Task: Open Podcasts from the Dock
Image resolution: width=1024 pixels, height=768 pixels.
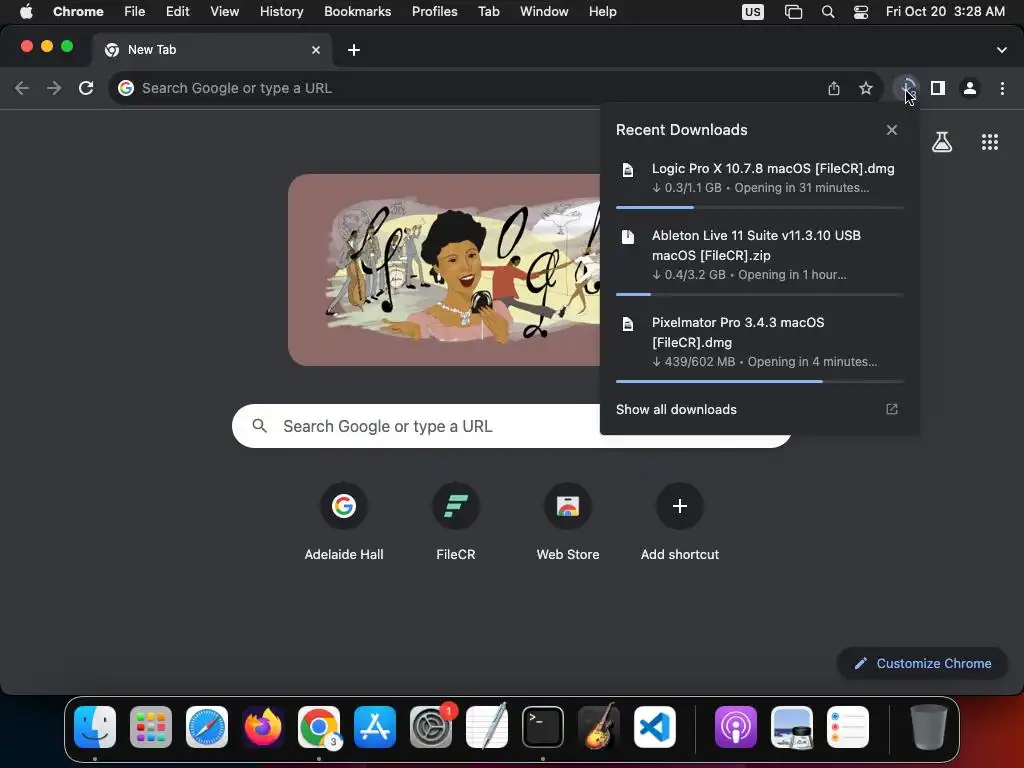Action: (x=736, y=727)
